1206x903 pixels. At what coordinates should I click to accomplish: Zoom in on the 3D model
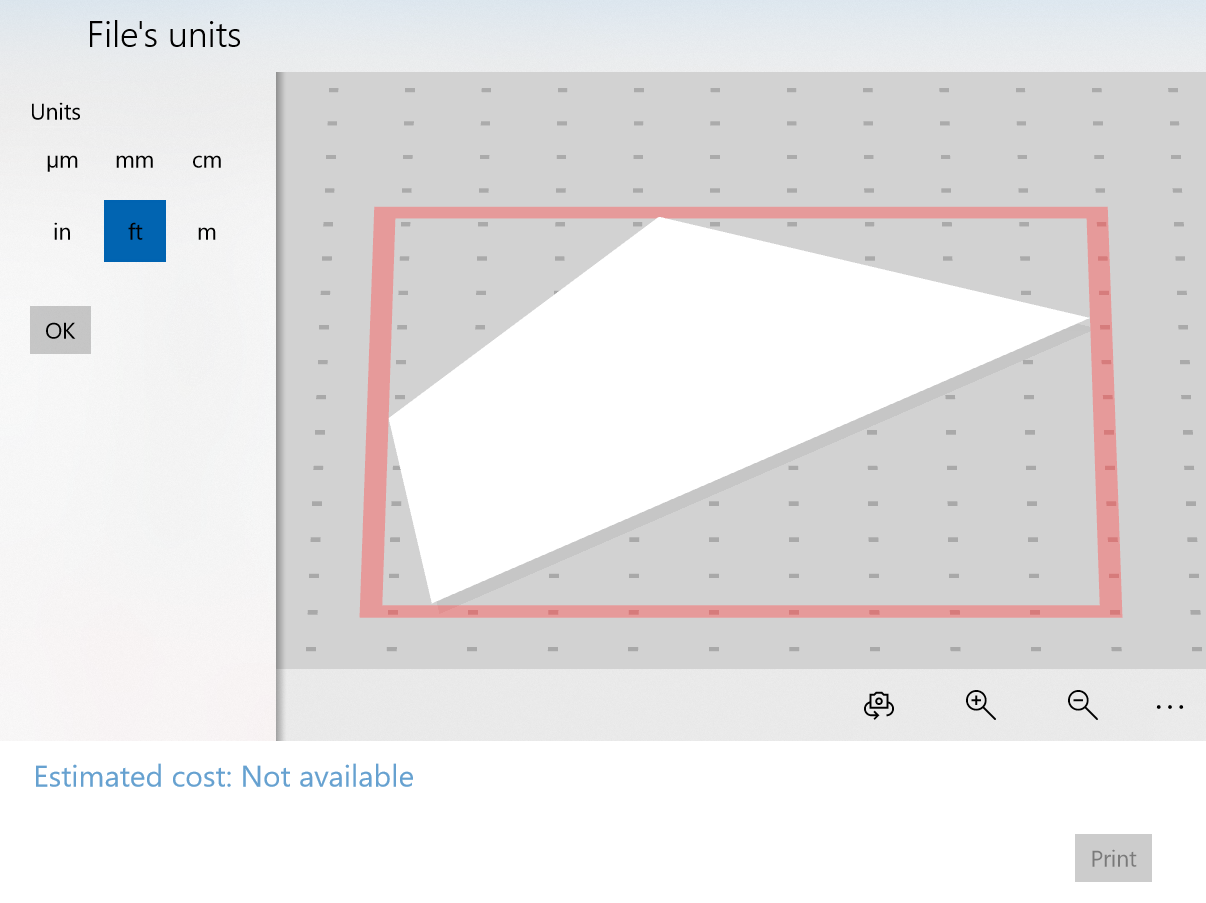point(980,705)
